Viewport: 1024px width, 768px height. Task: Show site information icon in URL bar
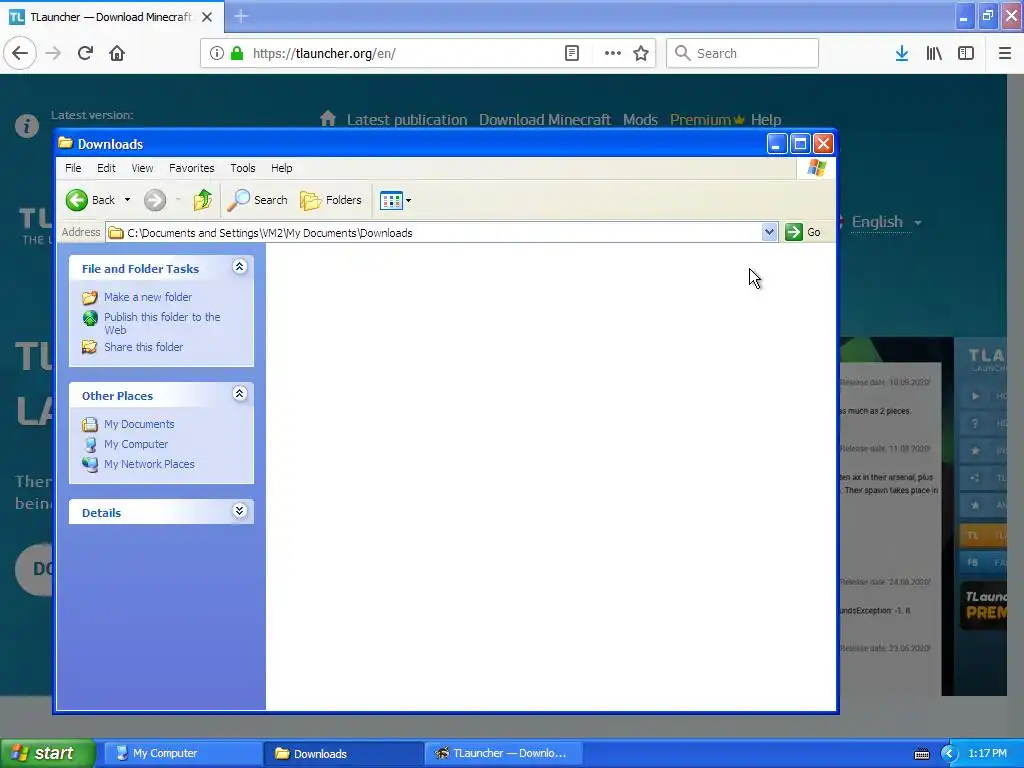[217, 53]
